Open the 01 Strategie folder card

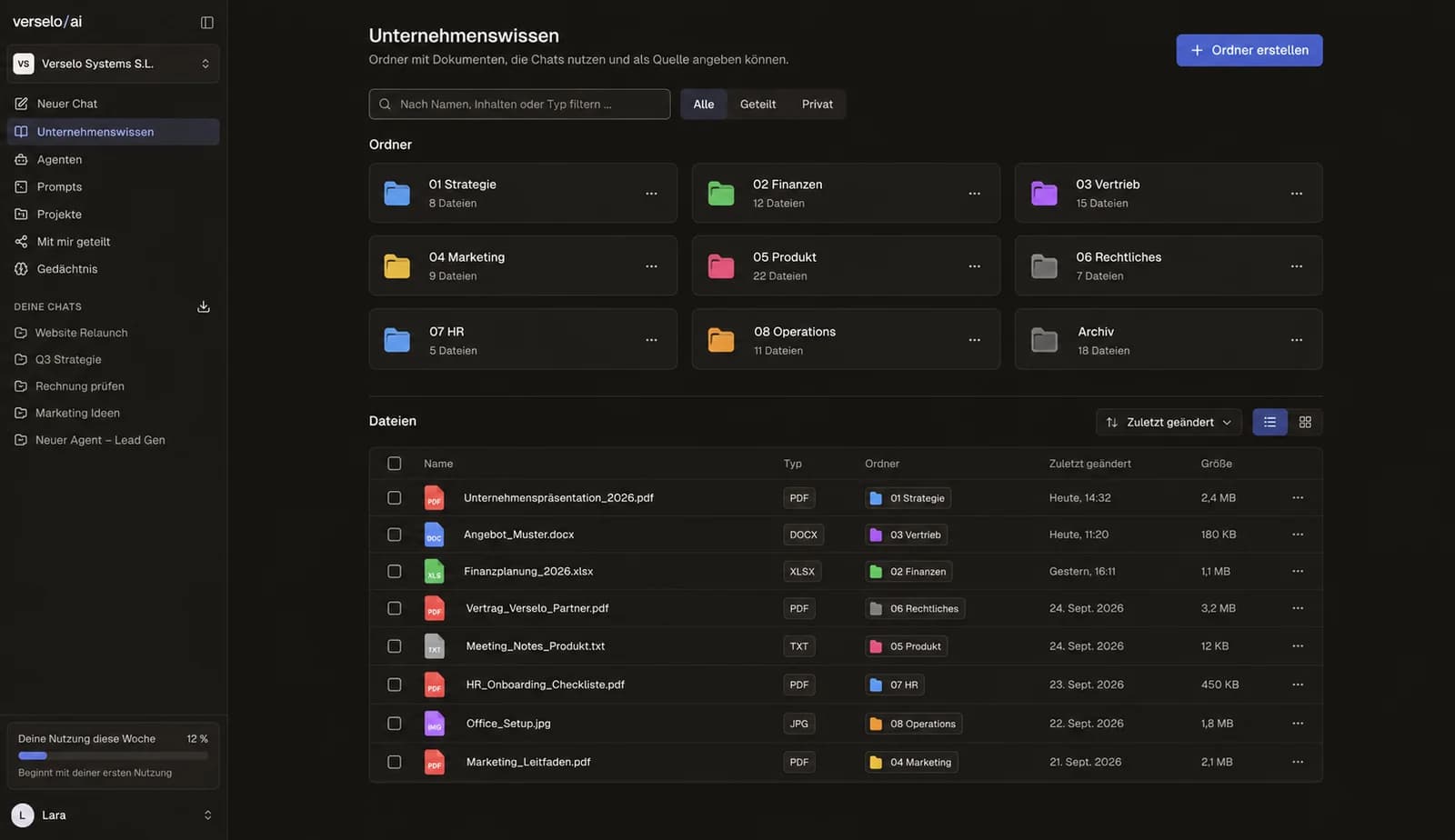[523, 193]
